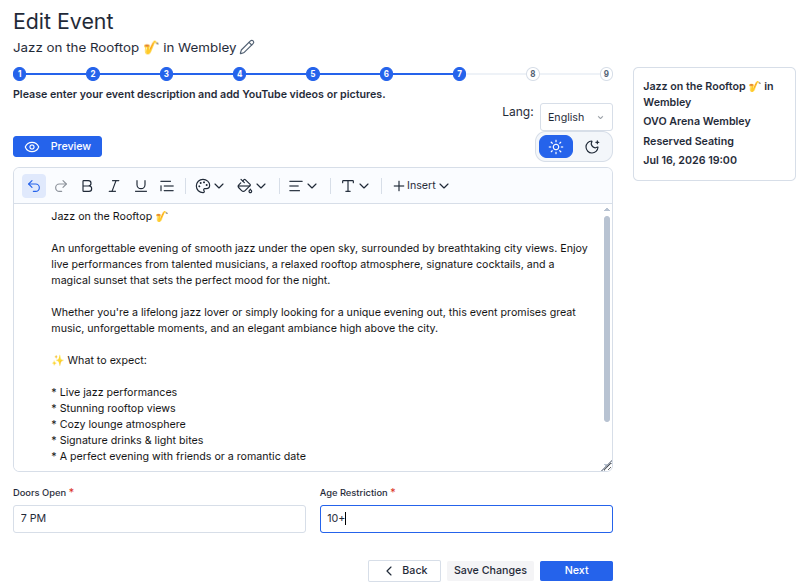This screenshot has width=801, height=582.
Task: Toggle underline text formatting
Action: click(x=140, y=186)
